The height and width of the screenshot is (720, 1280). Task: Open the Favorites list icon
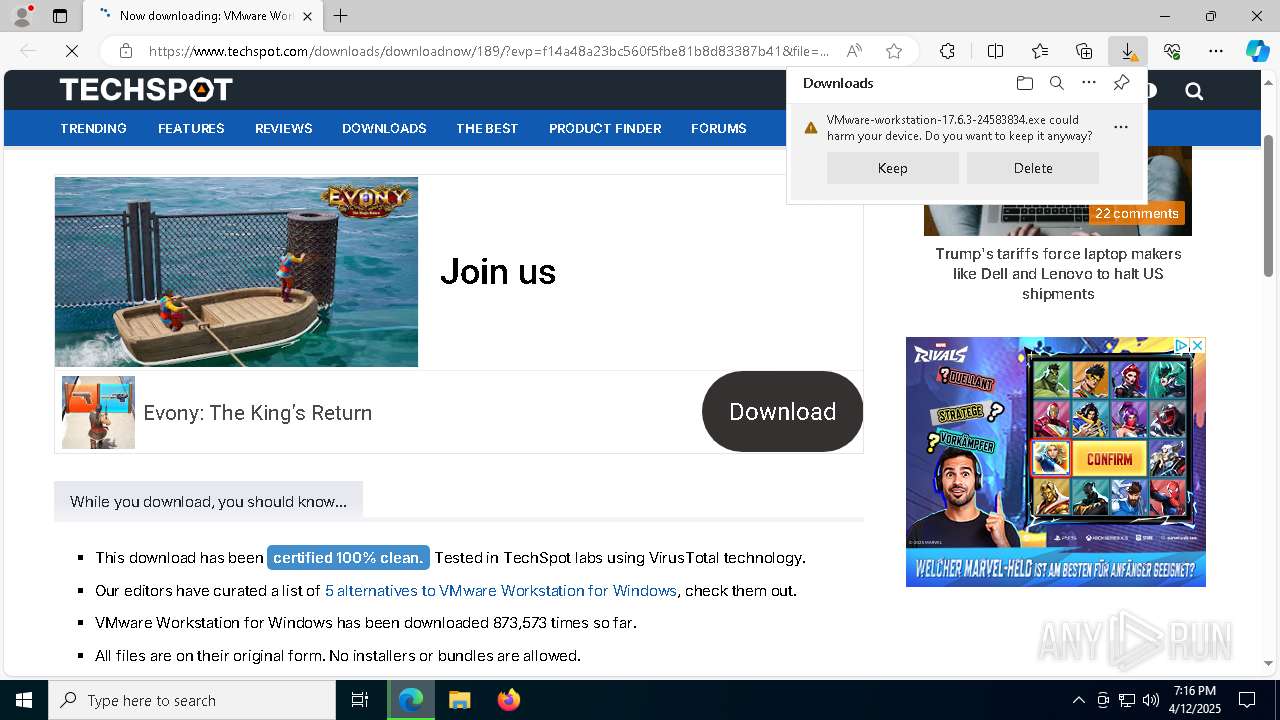point(1040,51)
